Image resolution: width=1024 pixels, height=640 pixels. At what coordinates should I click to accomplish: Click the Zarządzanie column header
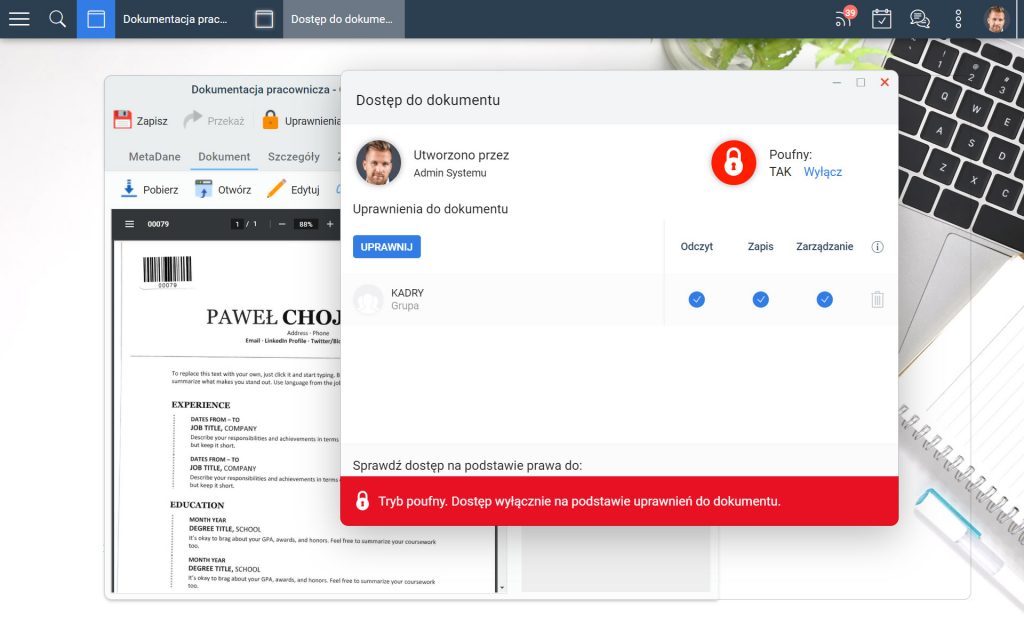tap(824, 246)
